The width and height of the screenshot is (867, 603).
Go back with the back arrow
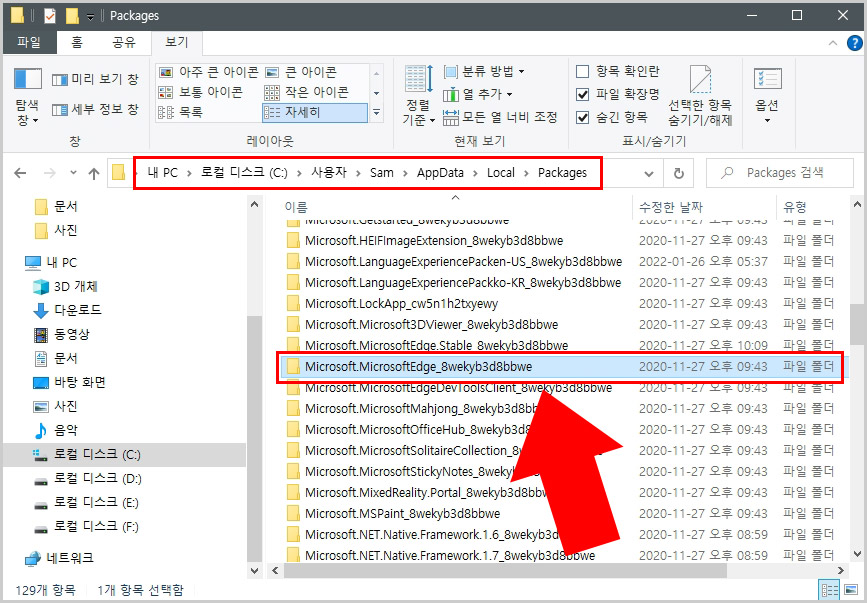[20, 174]
